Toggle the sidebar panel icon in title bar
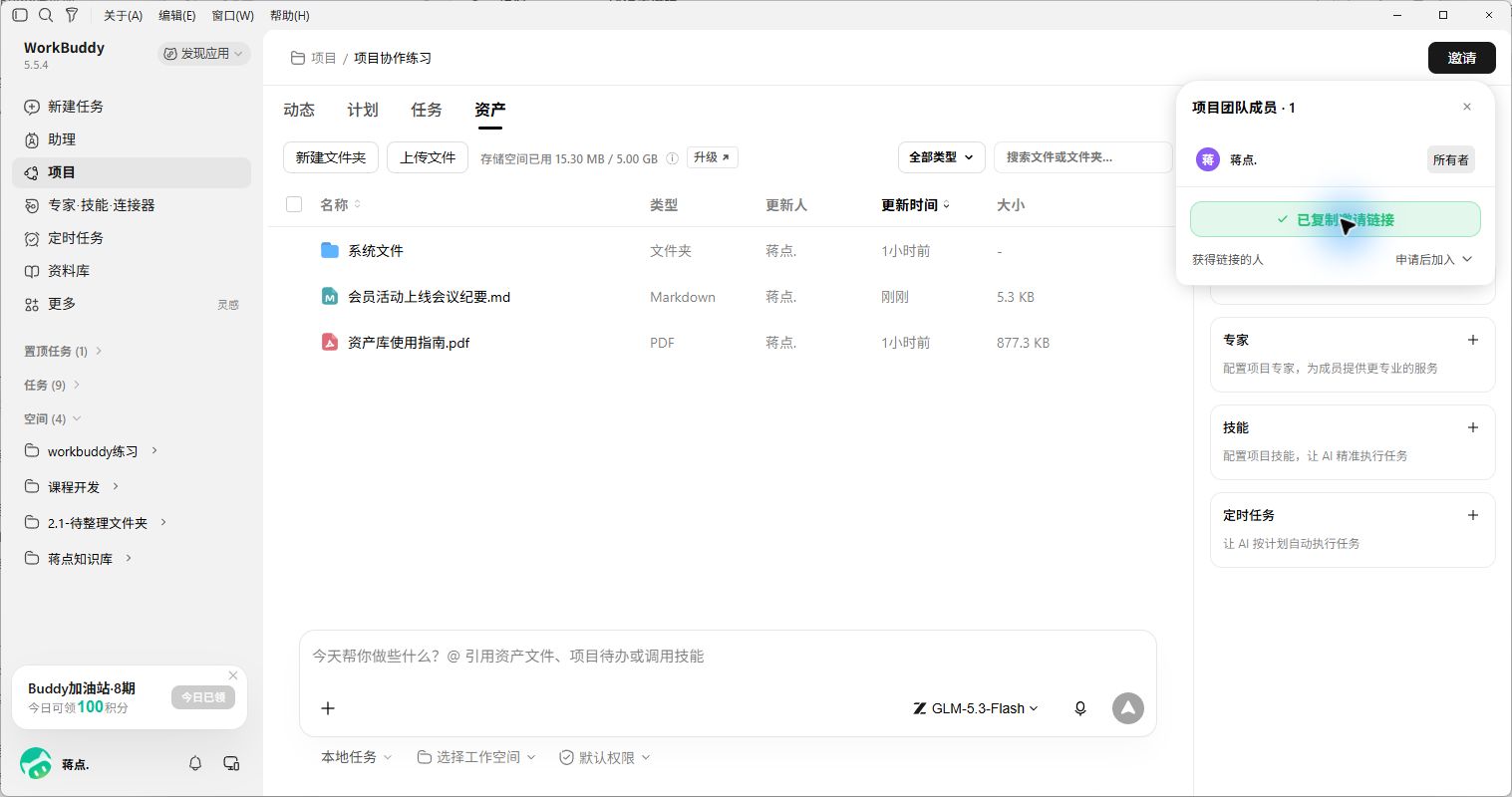1512x797 pixels. (x=20, y=15)
